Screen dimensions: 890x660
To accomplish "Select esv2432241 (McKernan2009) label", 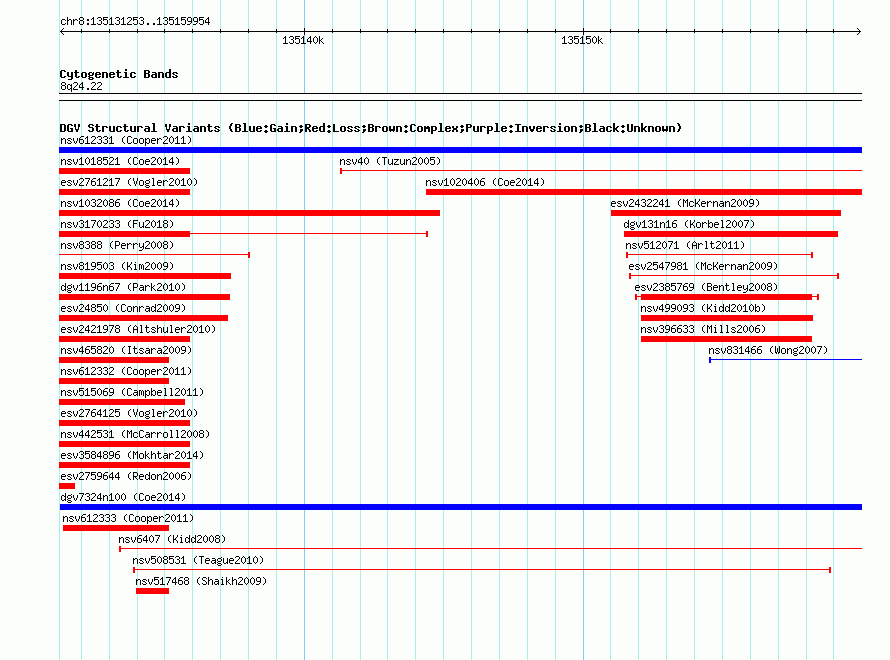I will click(685, 203).
